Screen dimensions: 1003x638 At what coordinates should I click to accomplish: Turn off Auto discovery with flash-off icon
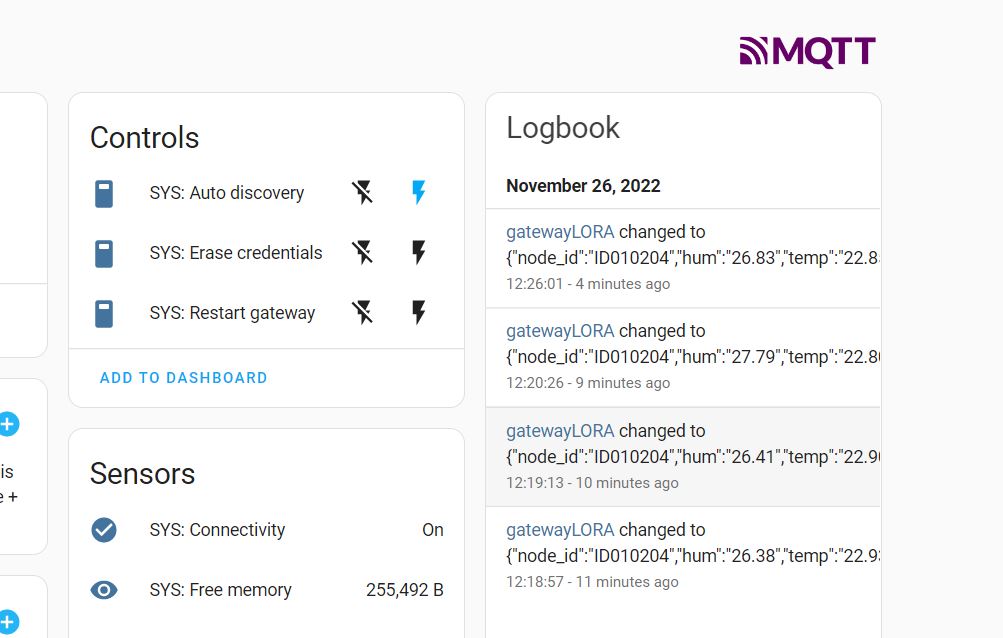coord(362,193)
